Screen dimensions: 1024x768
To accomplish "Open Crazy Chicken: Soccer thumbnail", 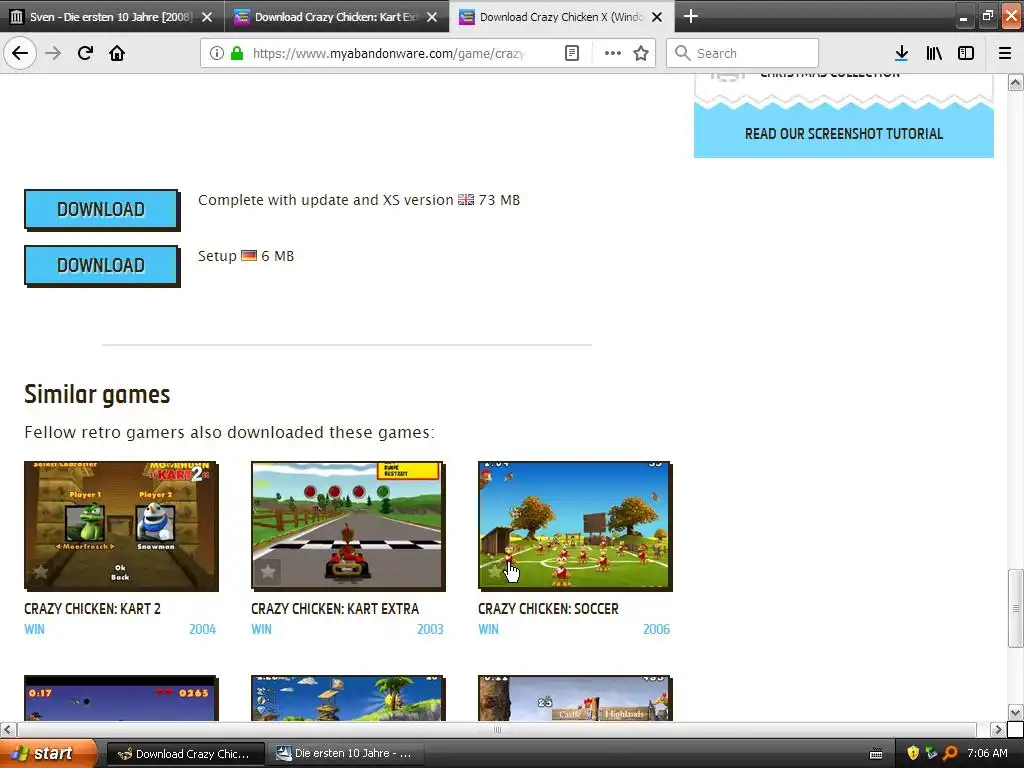I will 575,526.
